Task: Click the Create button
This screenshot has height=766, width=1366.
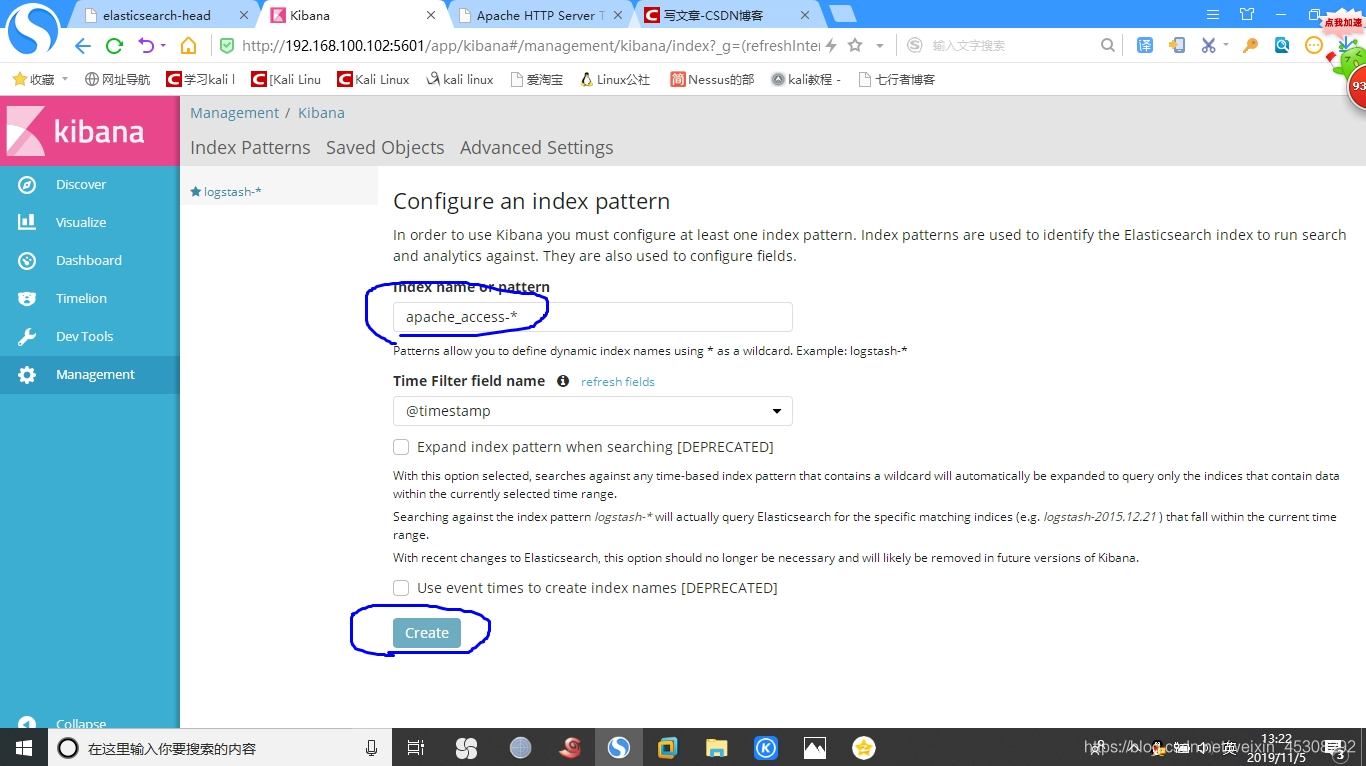Action: click(427, 633)
